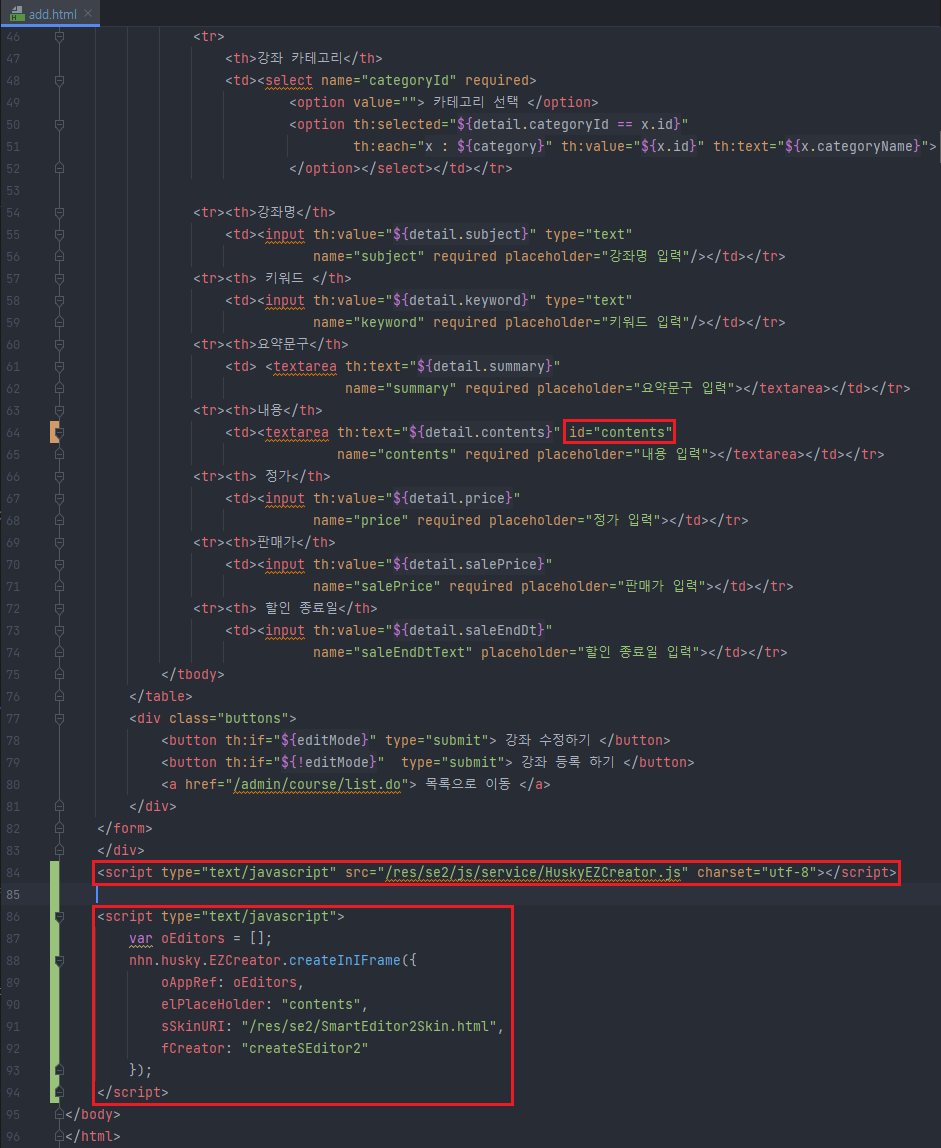Click the closing </table> tag

(160, 696)
